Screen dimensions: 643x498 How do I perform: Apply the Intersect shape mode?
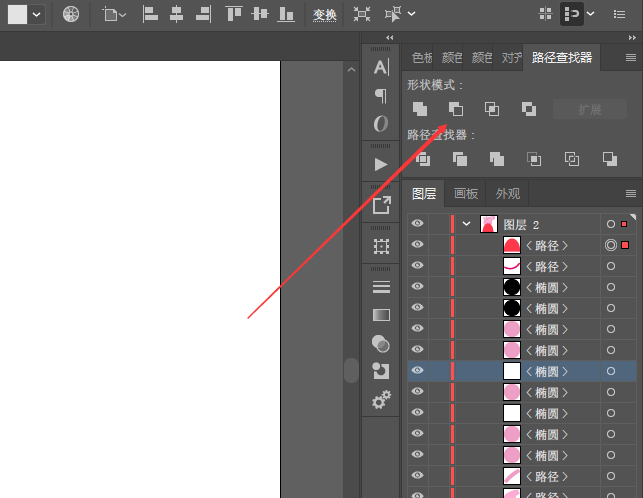(492, 109)
